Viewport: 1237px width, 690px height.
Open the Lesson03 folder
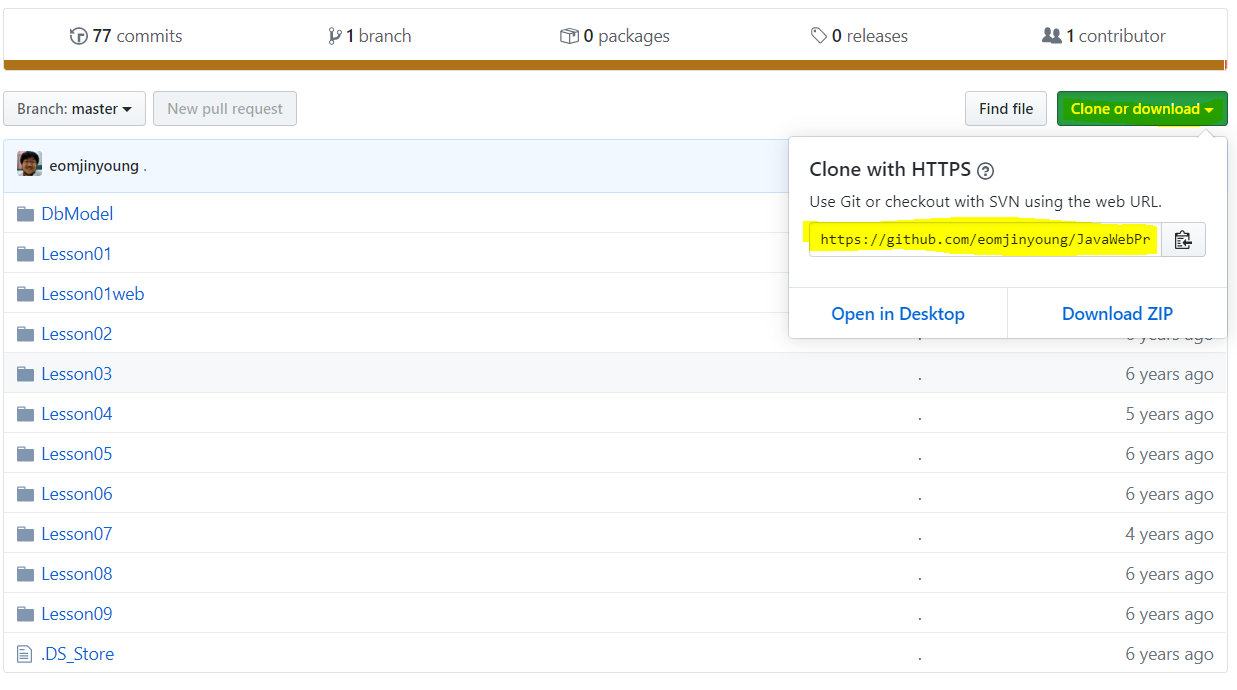click(77, 373)
